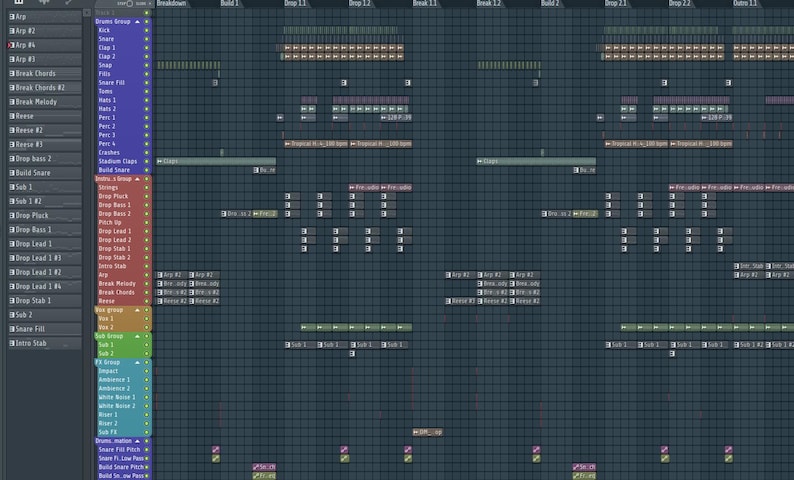Mute the Kick track
This screenshot has width=794, height=480.
click(147, 30)
